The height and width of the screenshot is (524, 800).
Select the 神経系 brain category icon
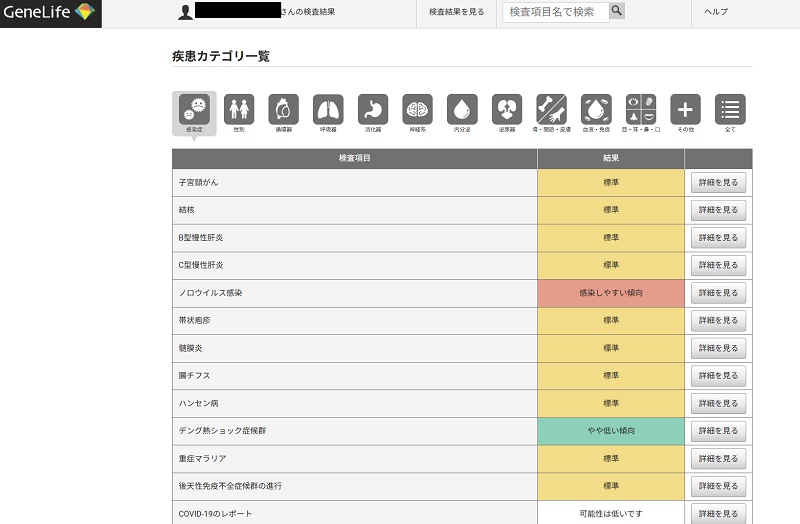[x=417, y=110]
